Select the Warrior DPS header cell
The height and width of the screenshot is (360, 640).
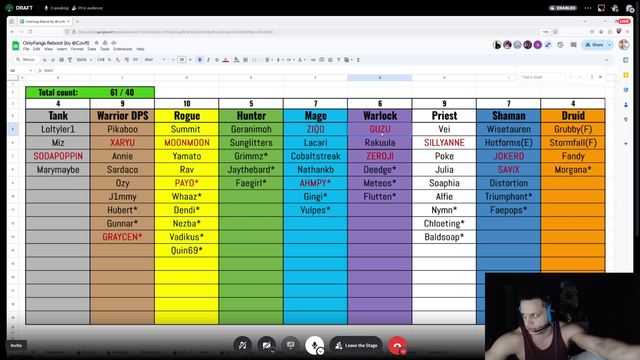coord(122,116)
